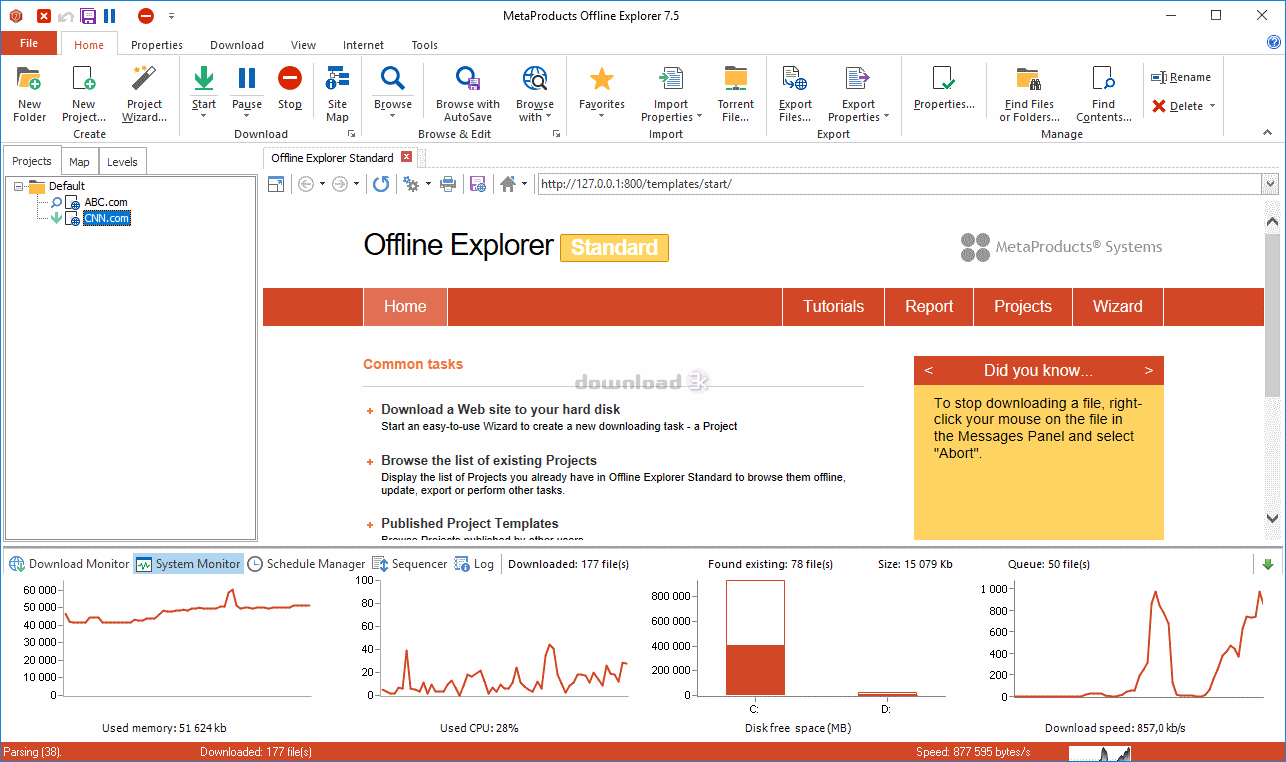Click the red Stop download icon

coord(290,80)
